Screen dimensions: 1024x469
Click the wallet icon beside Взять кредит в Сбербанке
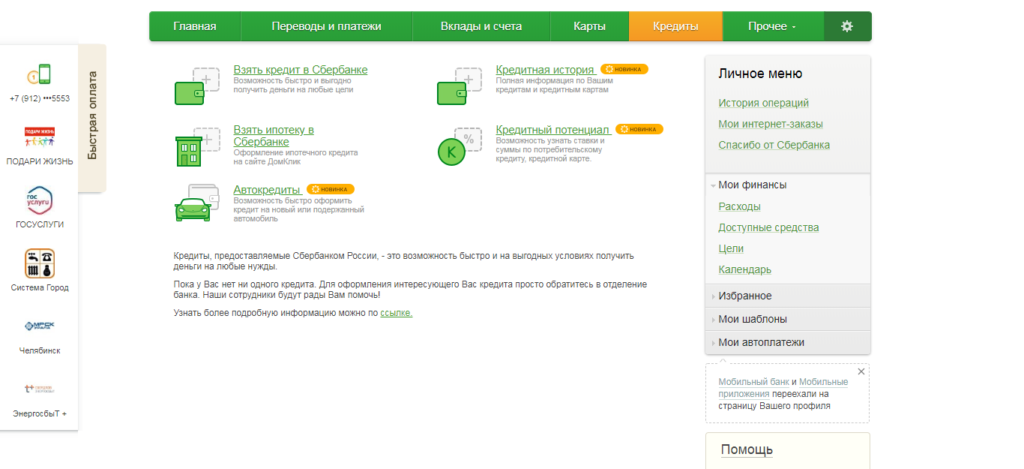[x=197, y=86]
